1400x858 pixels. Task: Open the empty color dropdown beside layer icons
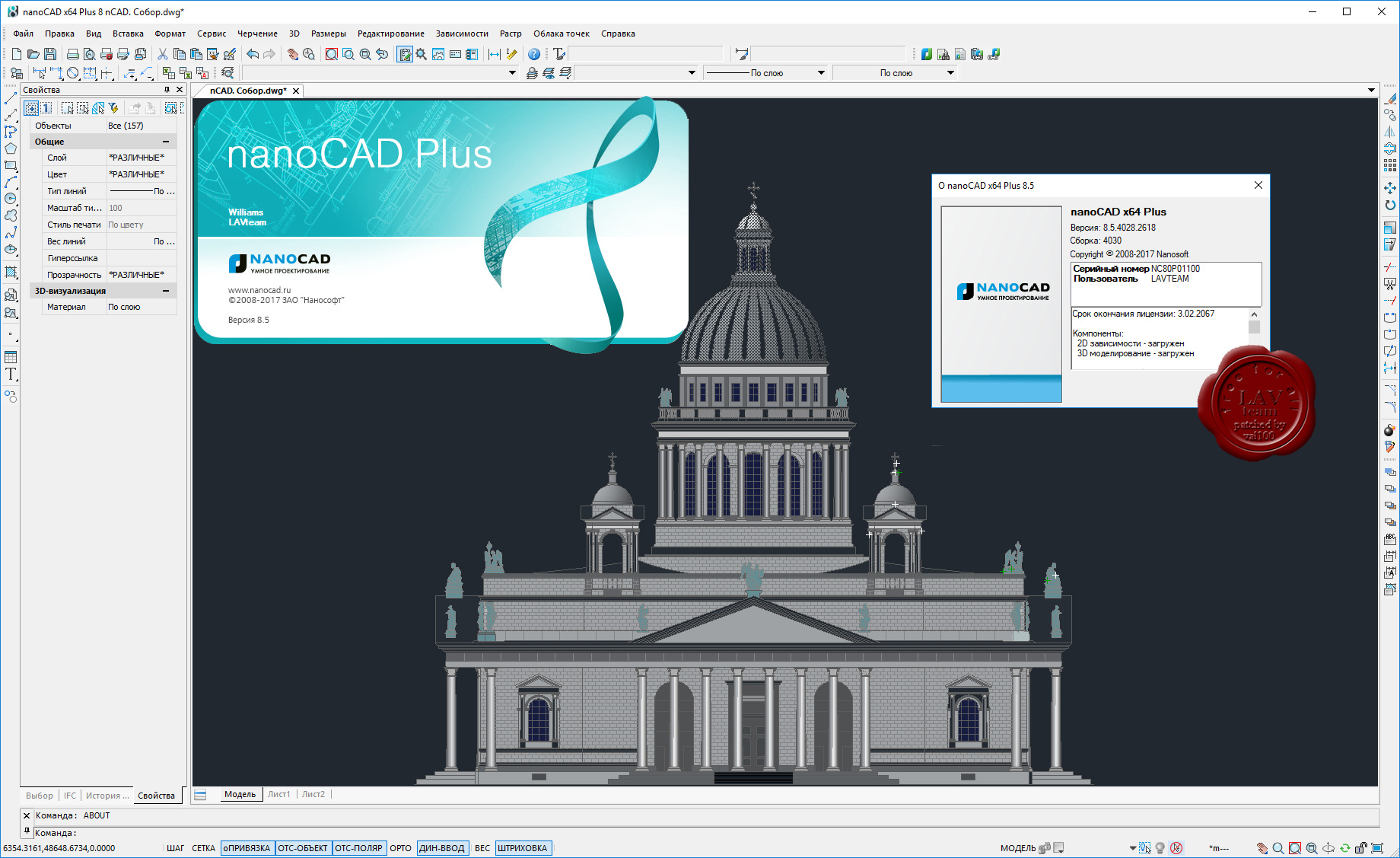(x=636, y=73)
